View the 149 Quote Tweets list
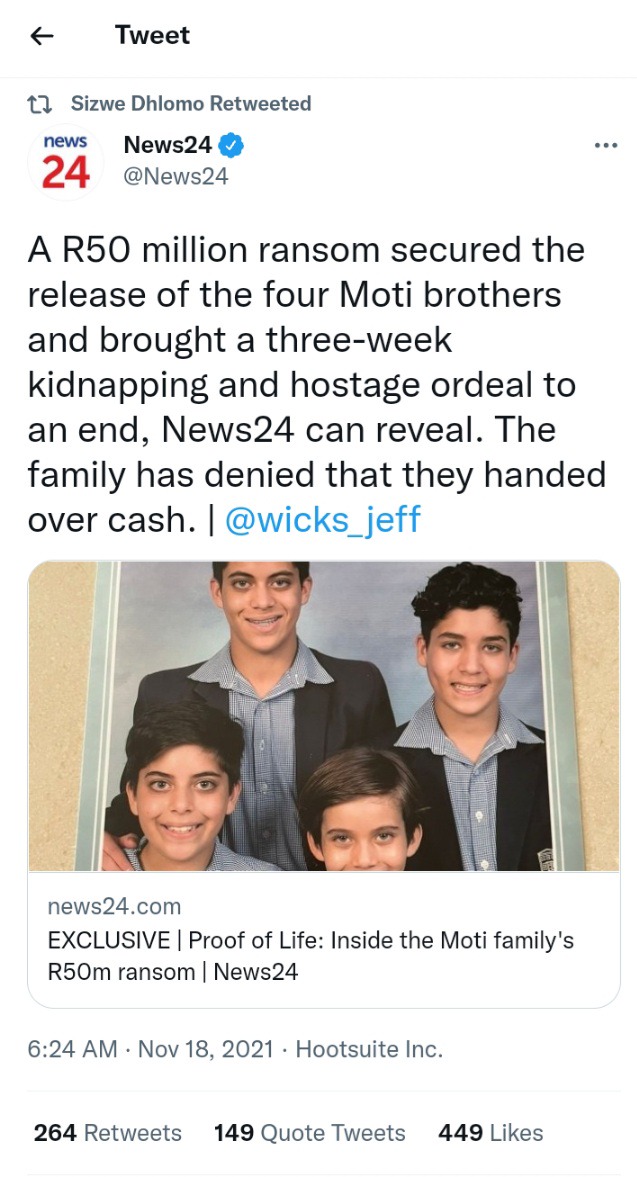 click(x=309, y=1133)
